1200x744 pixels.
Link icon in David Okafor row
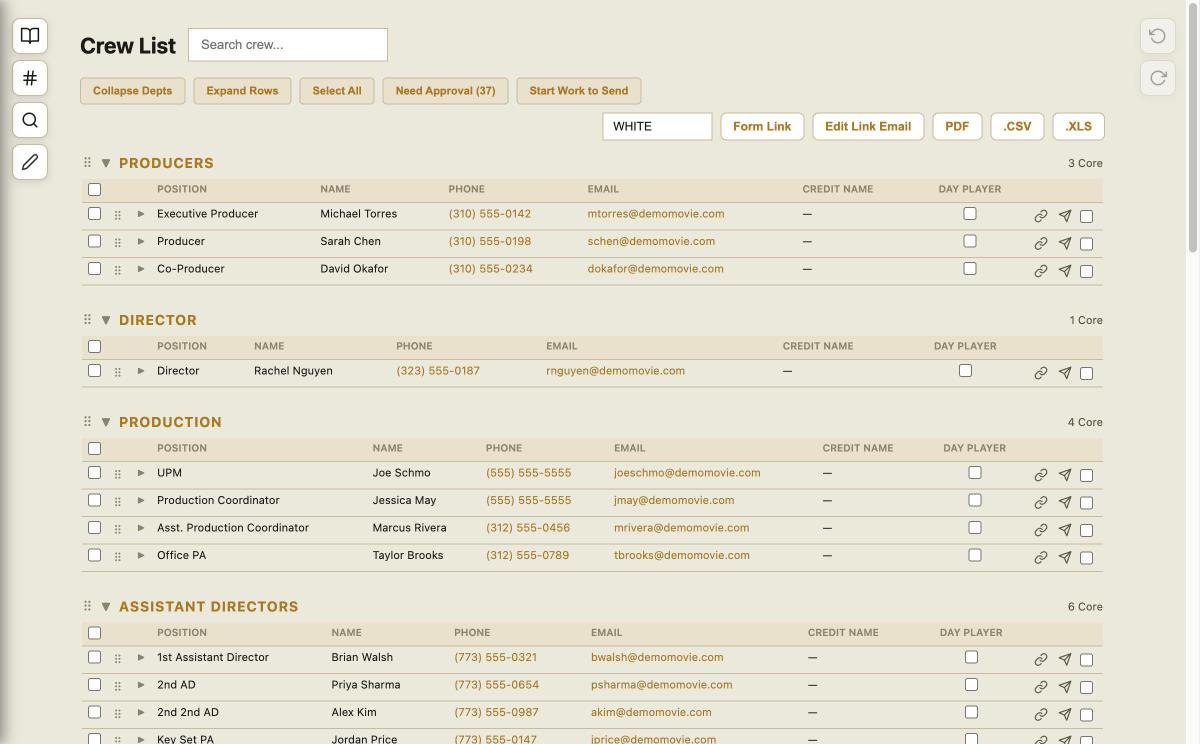click(x=1041, y=271)
